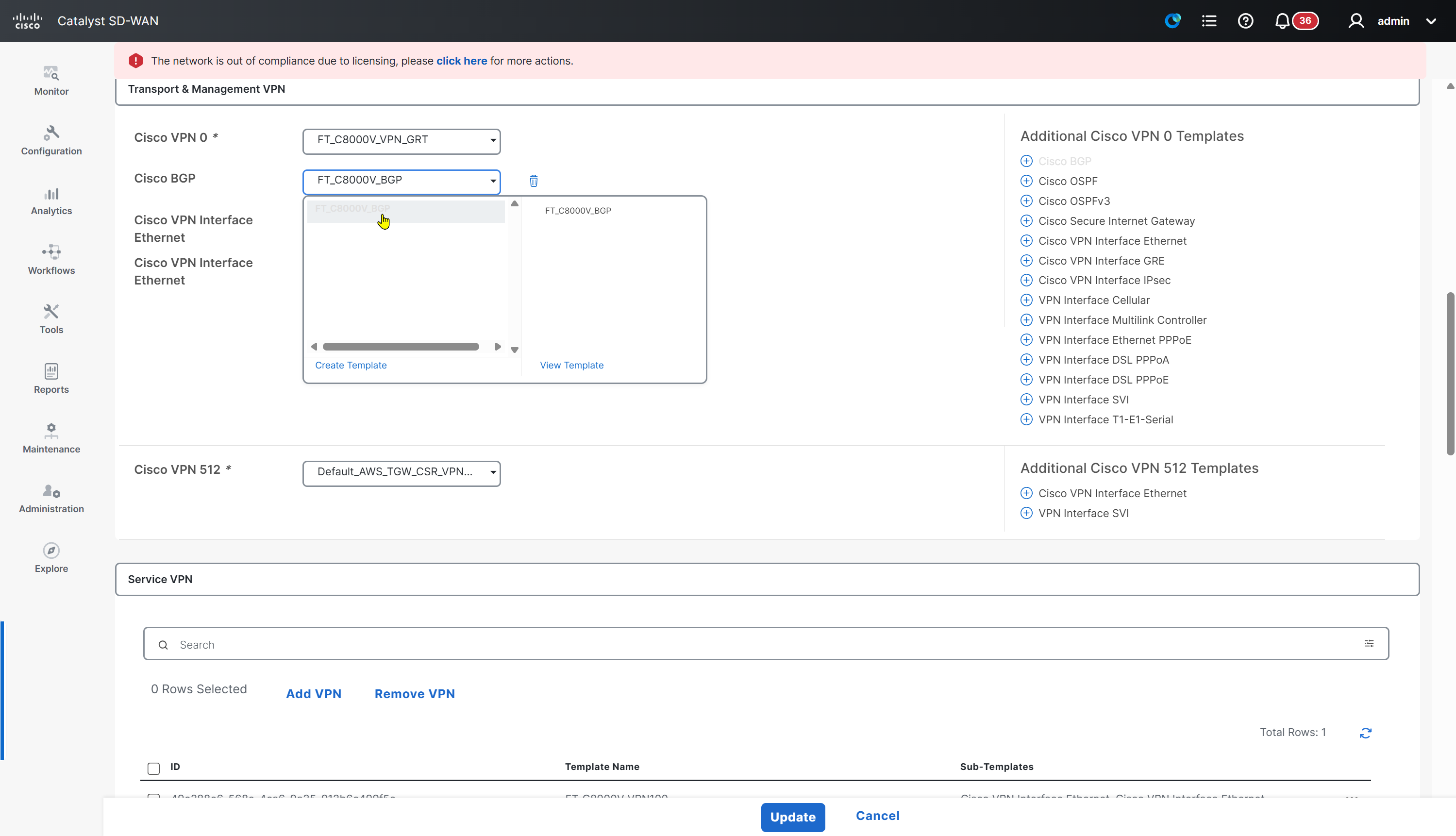Click the Template Name column header
Viewport: 1456px width, 836px height.
click(602, 767)
